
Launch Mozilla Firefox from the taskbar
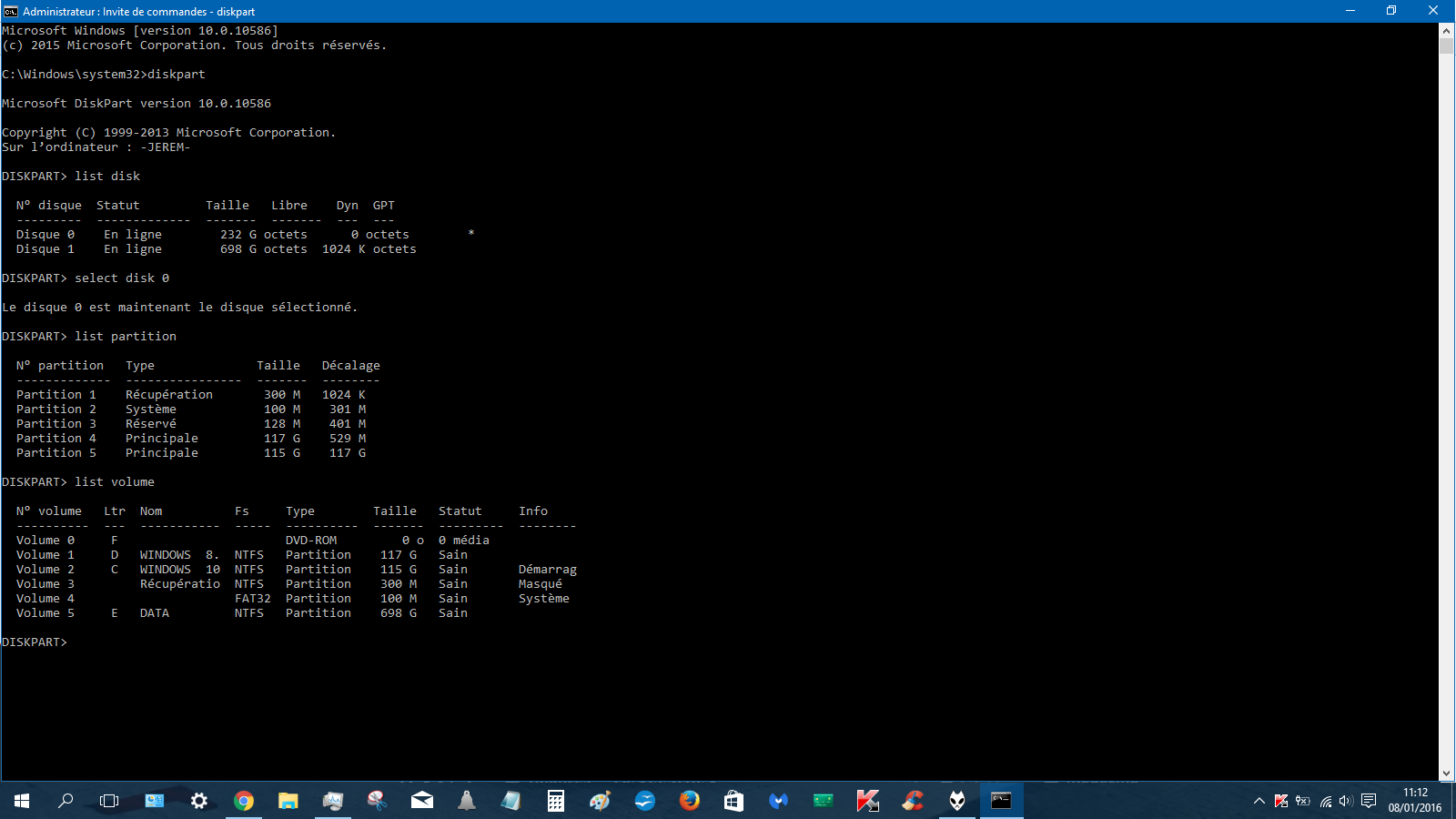689,801
